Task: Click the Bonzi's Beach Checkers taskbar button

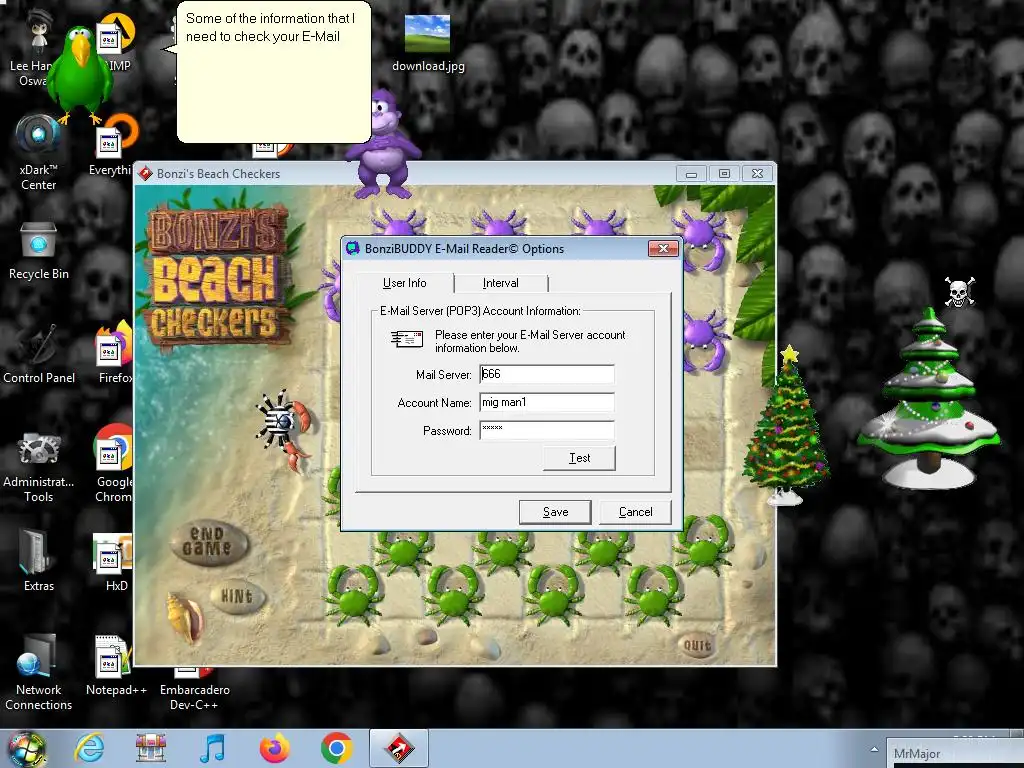Action: (399, 748)
